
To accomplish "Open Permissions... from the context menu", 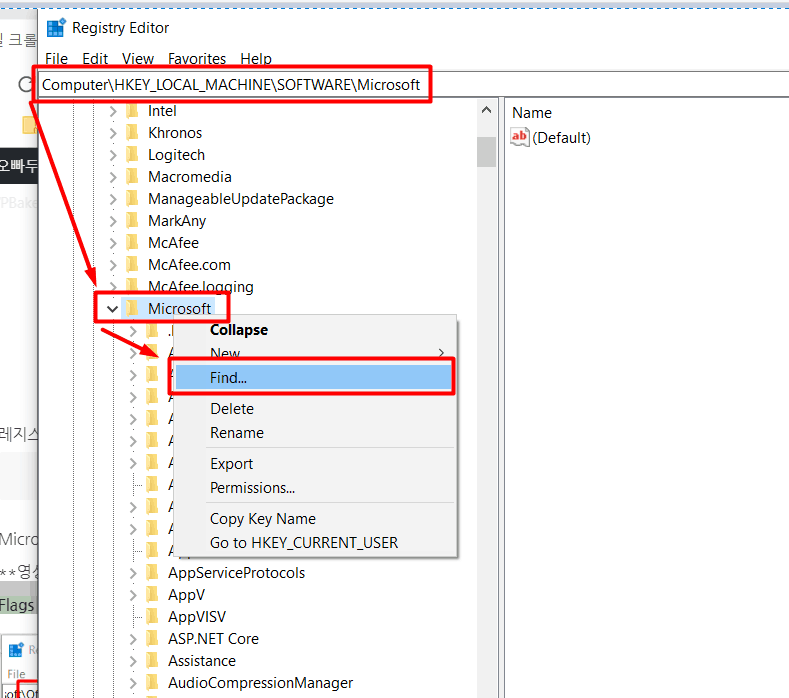I will coord(315,488).
